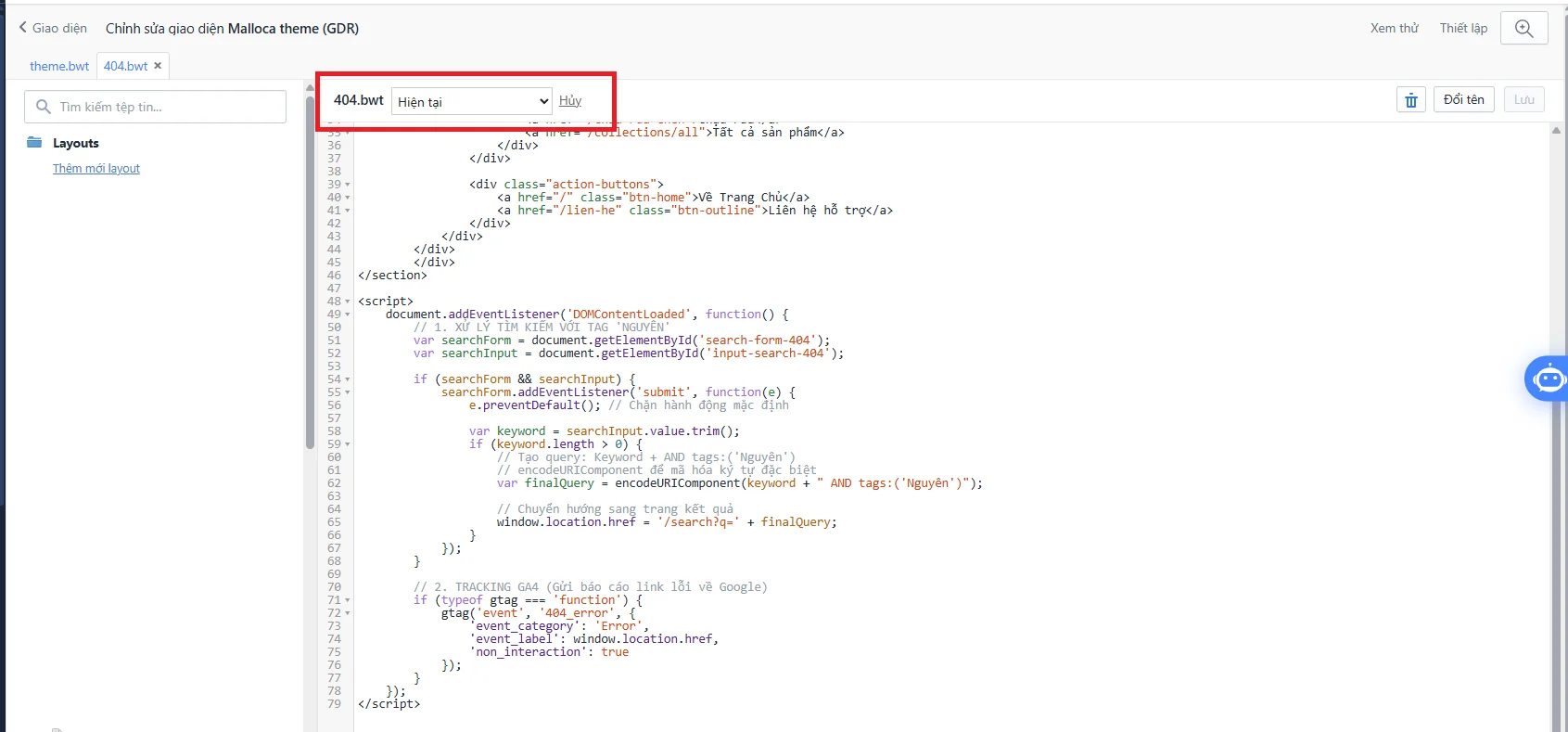
Task: Click the closing </script> tag line 79
Action: pos(389,704)
